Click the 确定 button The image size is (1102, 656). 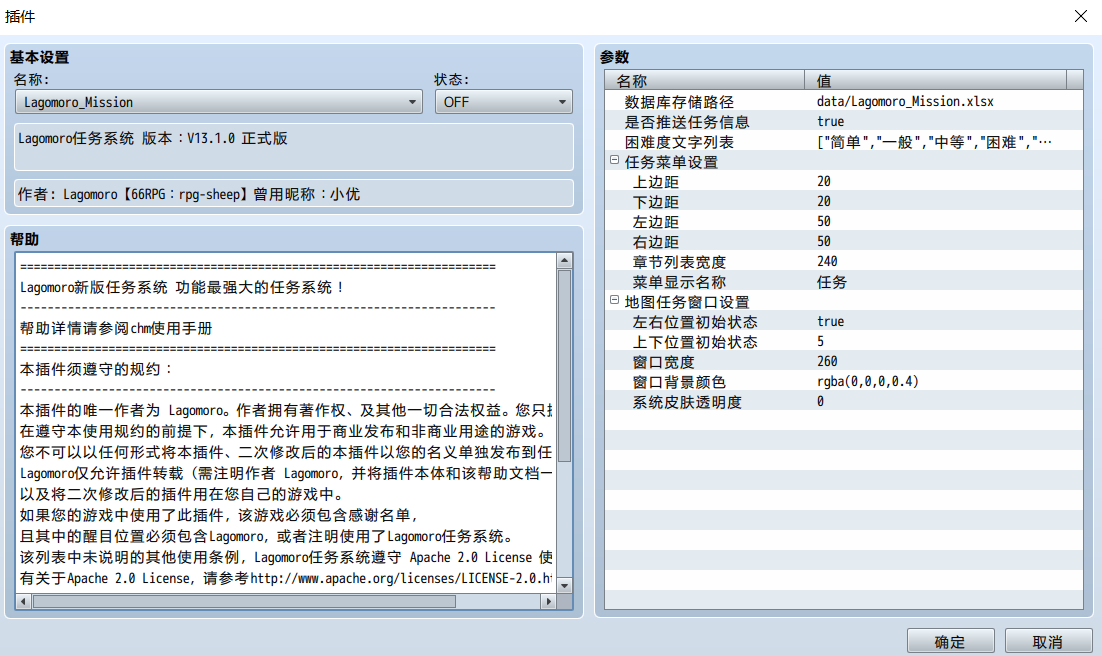pyautogui.click(x=950, y=641)
